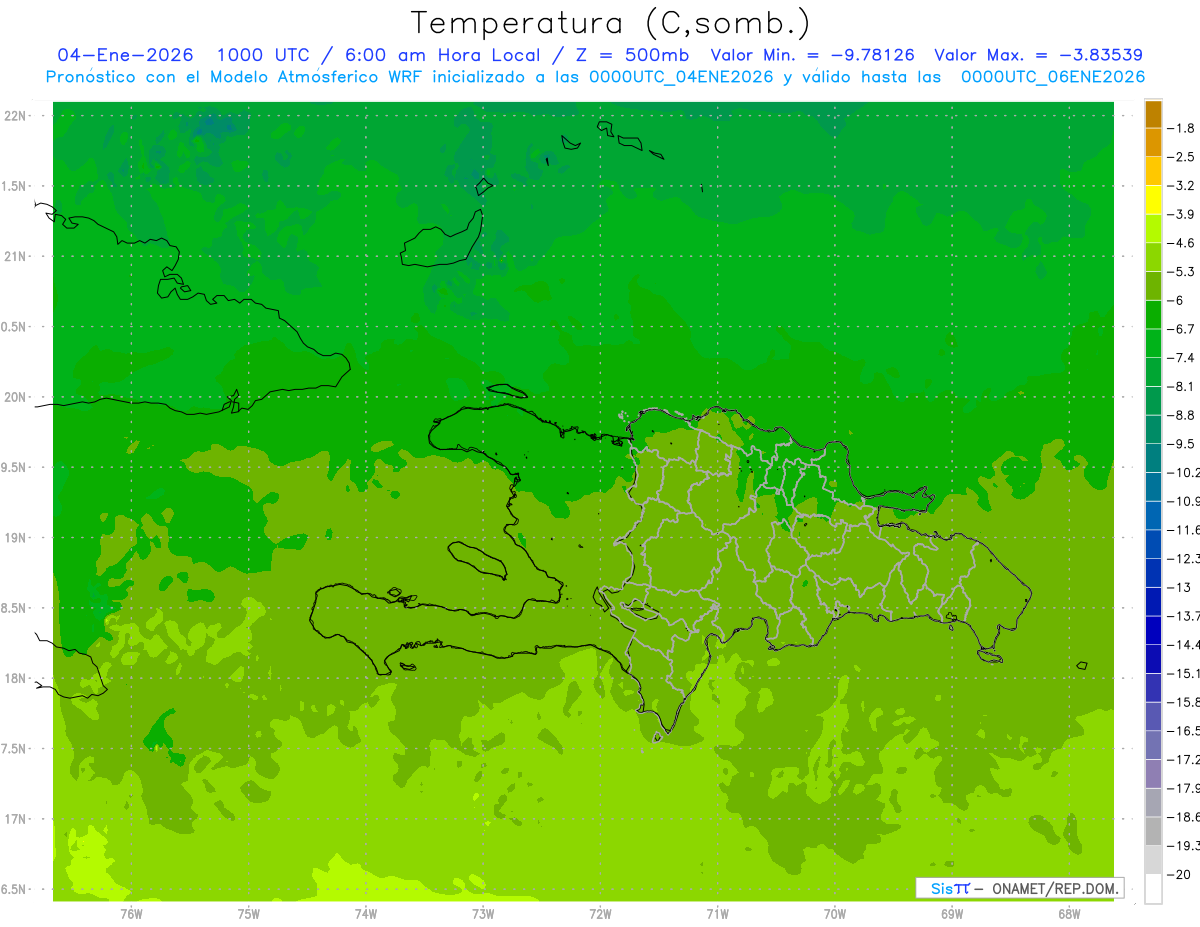Click the valid-until stamp '0000UTC_06ENE2026'
Viewport: 1200px width, 927px height.
click(1053, 76)
